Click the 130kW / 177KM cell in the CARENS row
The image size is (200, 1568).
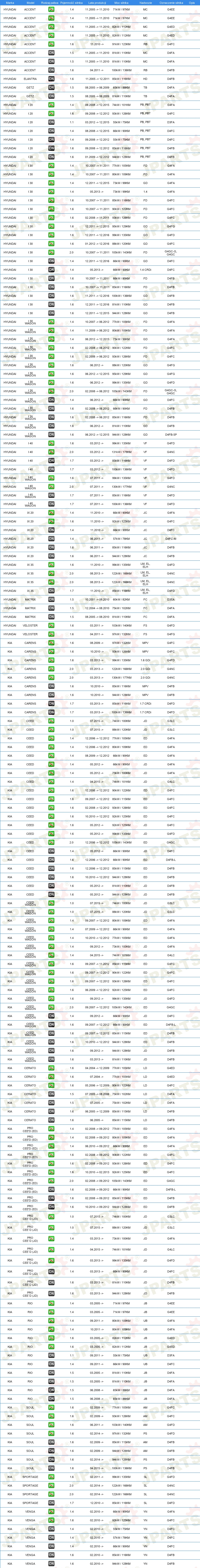pos(121,678)
